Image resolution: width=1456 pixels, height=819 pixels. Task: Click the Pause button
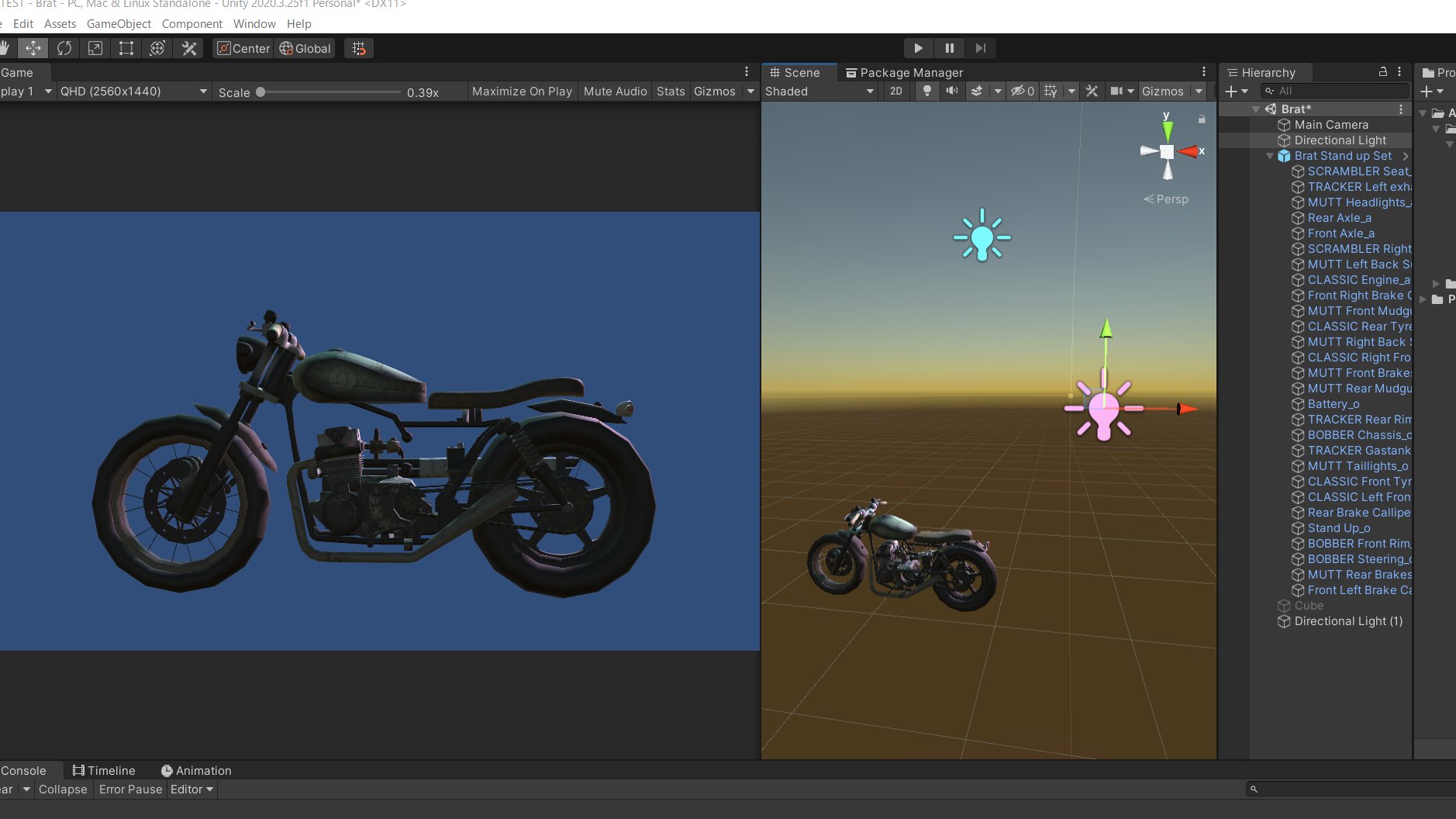tap(950, 48)
